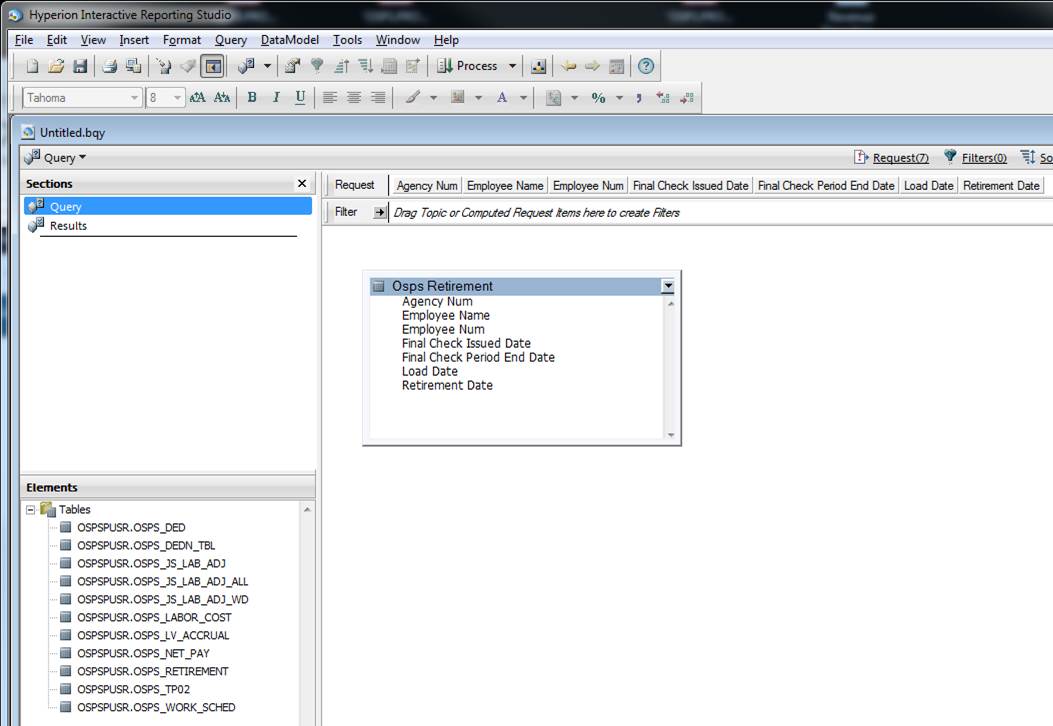Select OSPSPUSR.OSPS_NET_PAY table
Viewport: 1053px width, 726px height.
coord(143,653)
